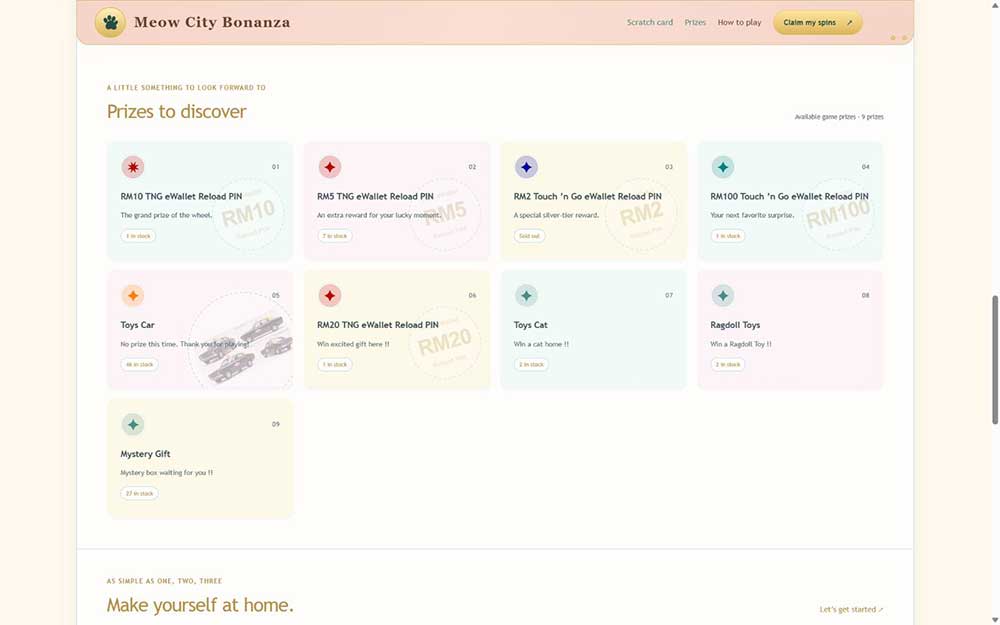Click 'A special silver-tier reward.' description
This screenshot has height=625, width=1000.
click(556, 216)
